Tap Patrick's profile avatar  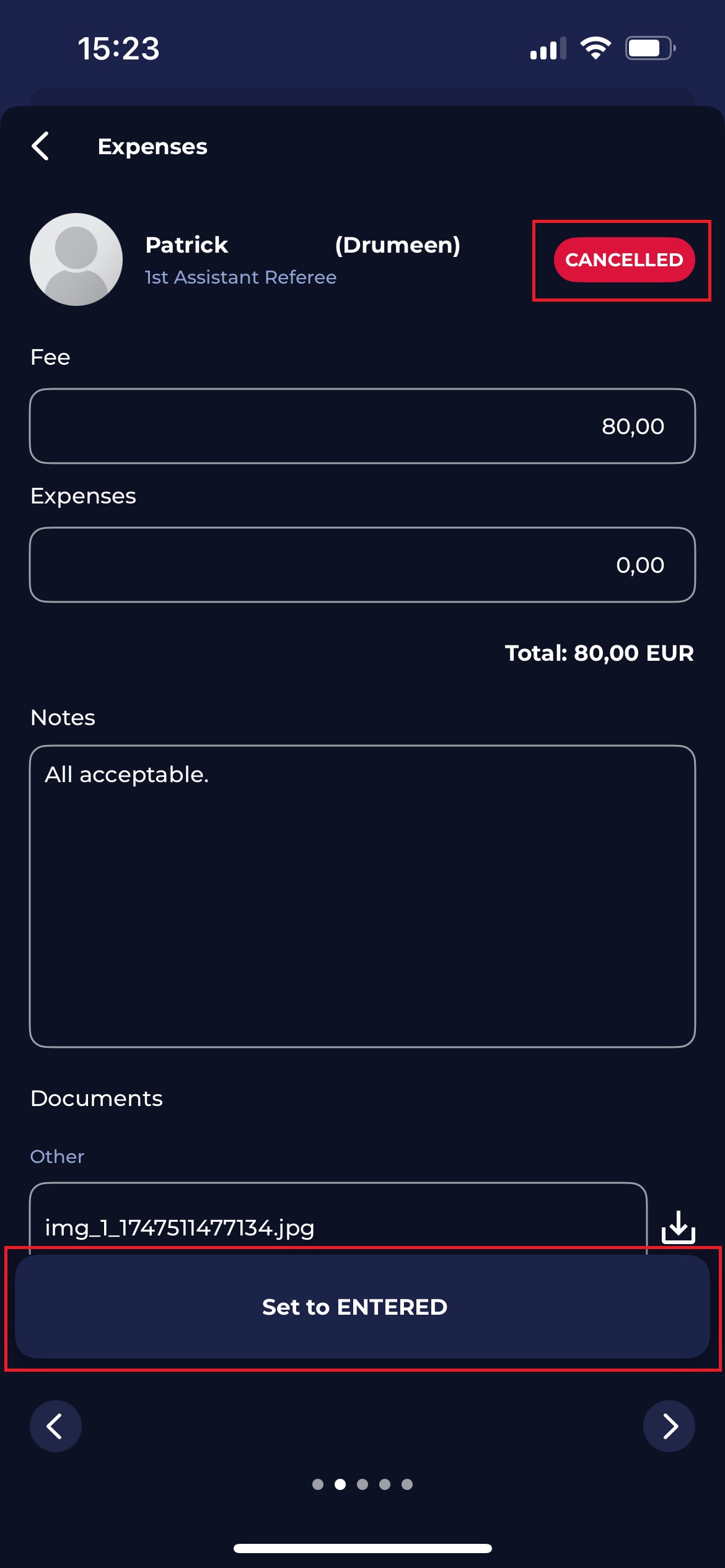76,259
